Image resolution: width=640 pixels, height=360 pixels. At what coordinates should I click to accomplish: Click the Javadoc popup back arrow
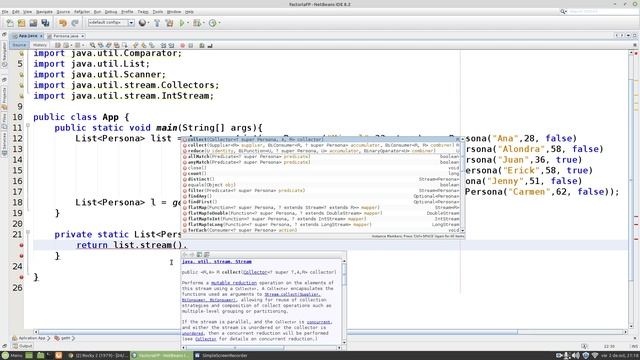pyautogui.click(x=184, y=255)
